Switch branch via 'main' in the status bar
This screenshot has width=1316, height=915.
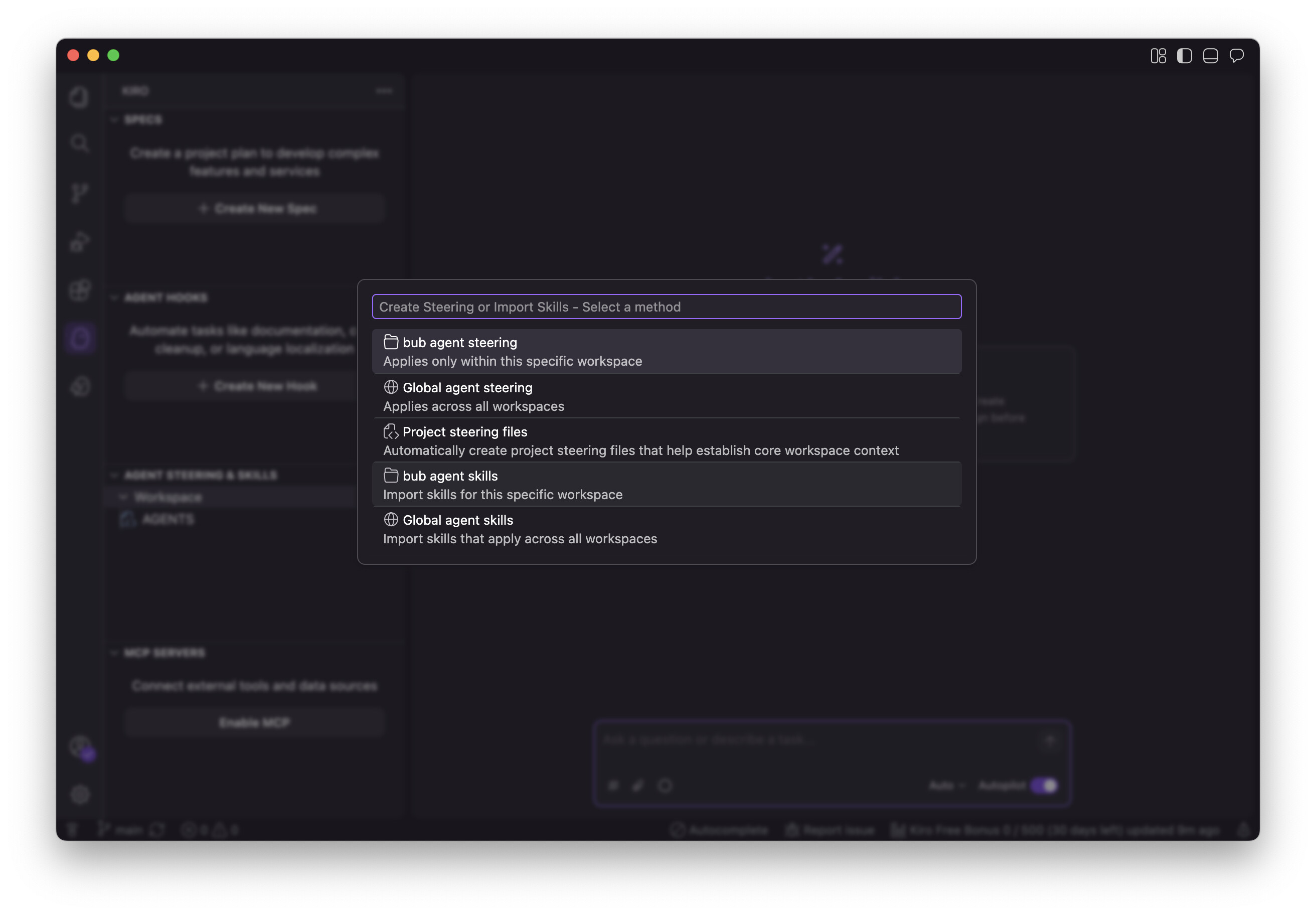120,830
